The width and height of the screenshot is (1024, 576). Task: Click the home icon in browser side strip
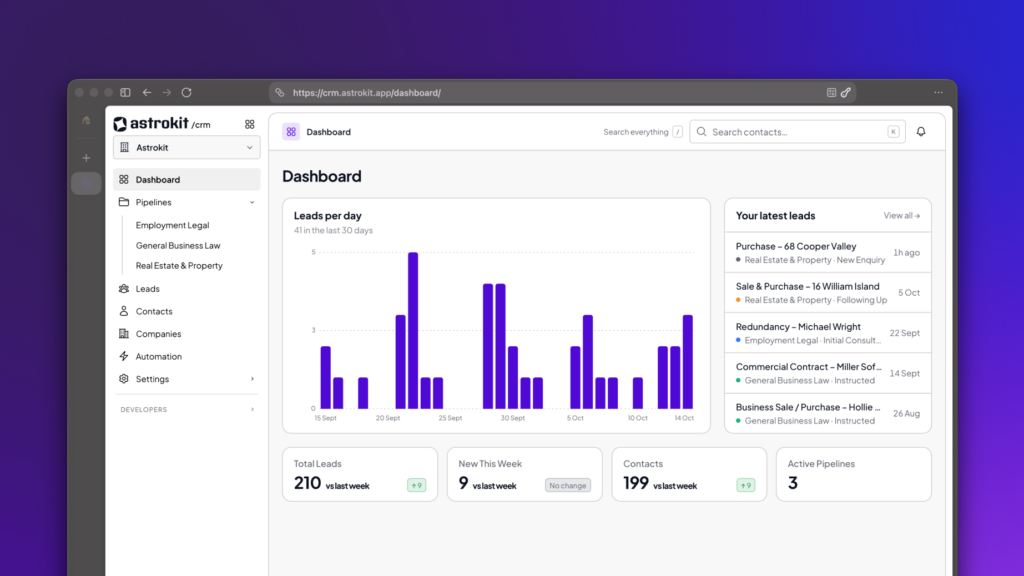[x=86, y=120]
